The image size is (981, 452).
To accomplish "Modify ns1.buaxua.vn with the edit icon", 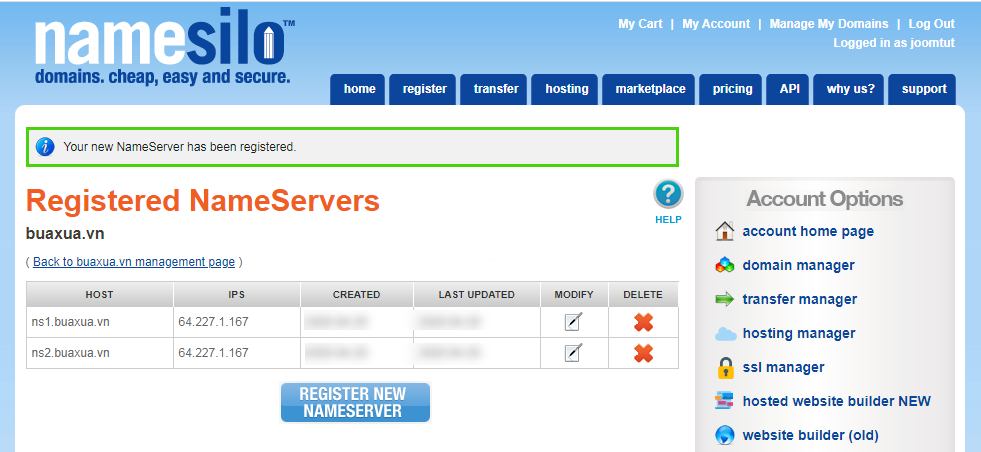I will coord(574,322).
